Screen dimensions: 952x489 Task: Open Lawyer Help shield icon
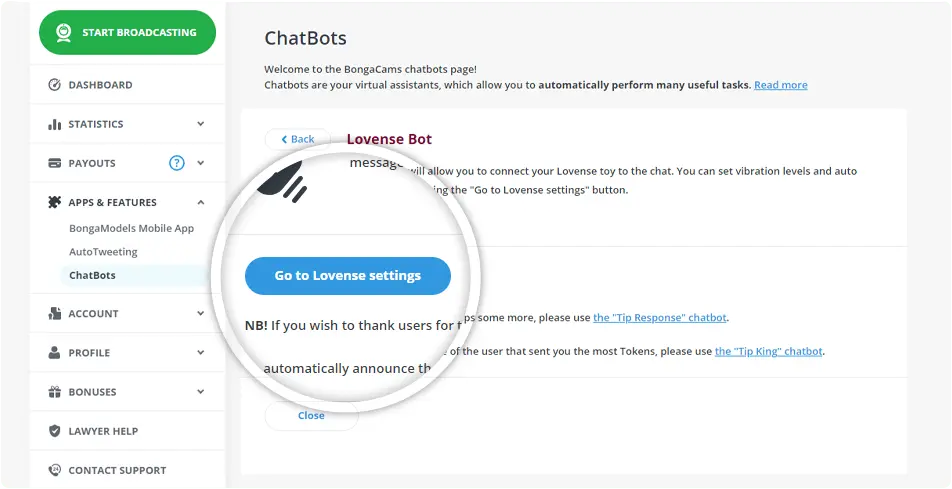[x=54, y=431]
